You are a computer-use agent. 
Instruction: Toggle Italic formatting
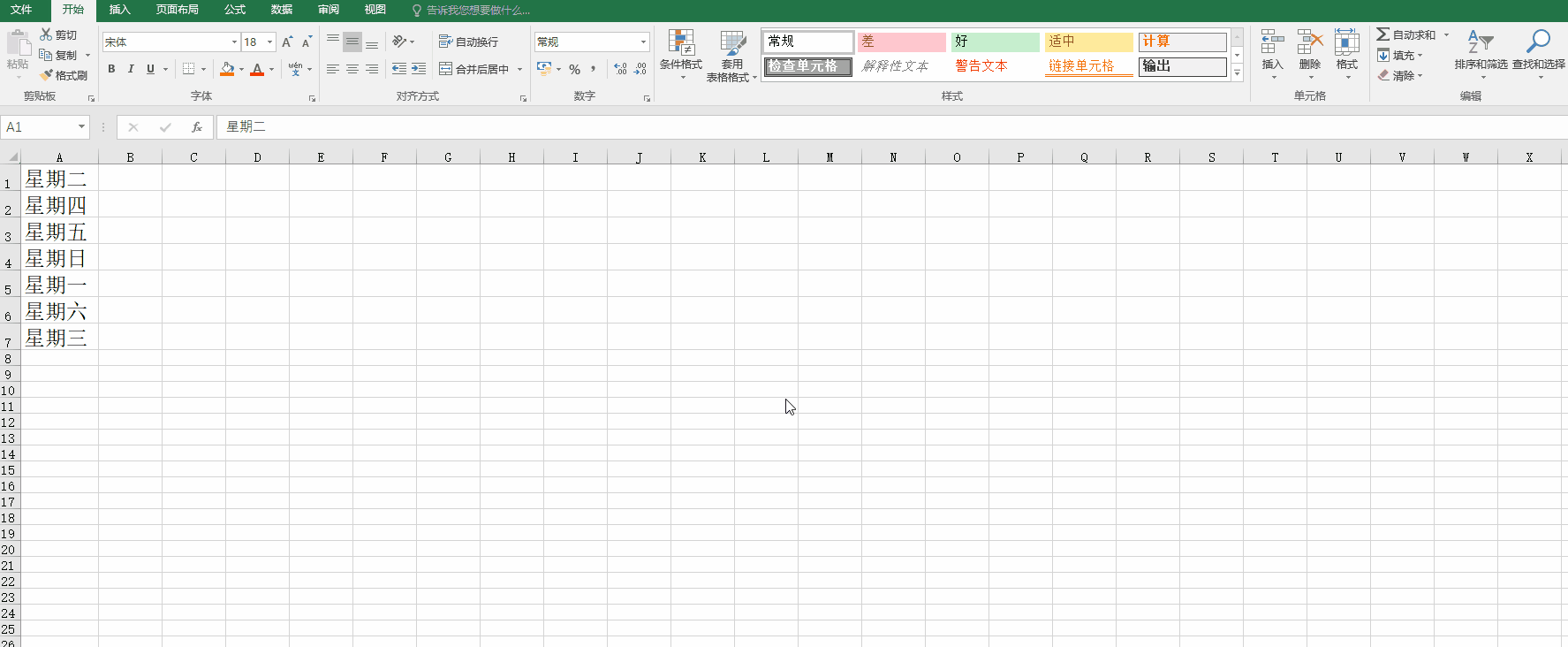click(x=131, y=69)
